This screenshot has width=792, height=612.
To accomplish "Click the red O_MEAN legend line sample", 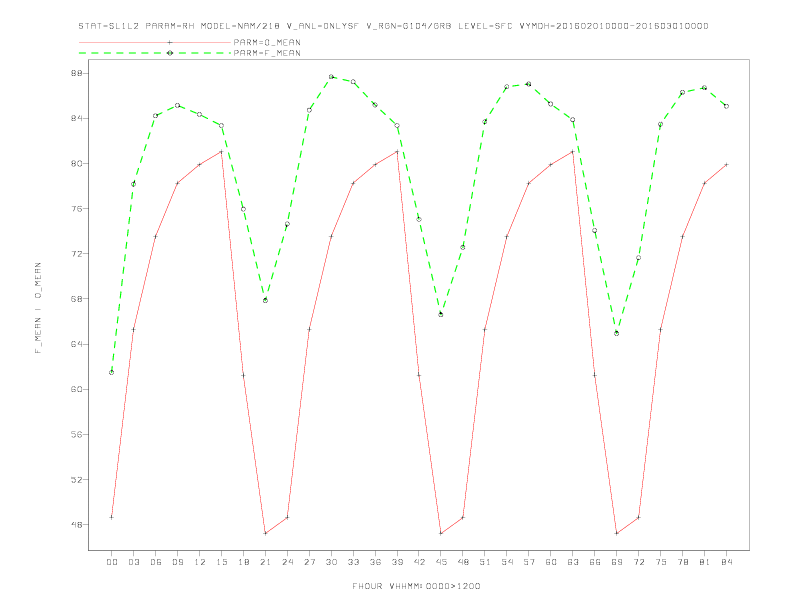I will (155, 42).
